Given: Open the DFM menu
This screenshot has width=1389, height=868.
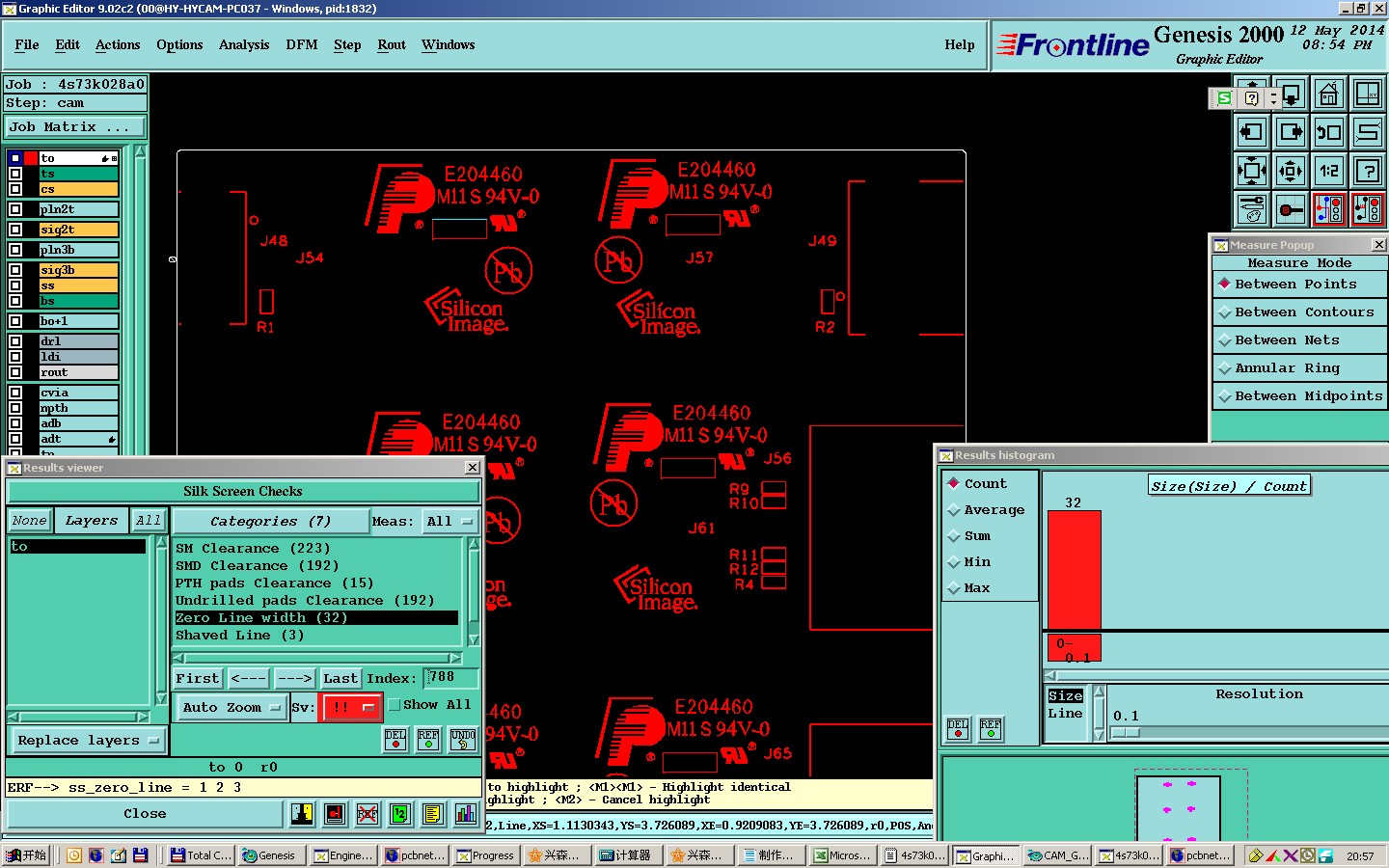Looking at the screenshot, I should tap(302, 45).
